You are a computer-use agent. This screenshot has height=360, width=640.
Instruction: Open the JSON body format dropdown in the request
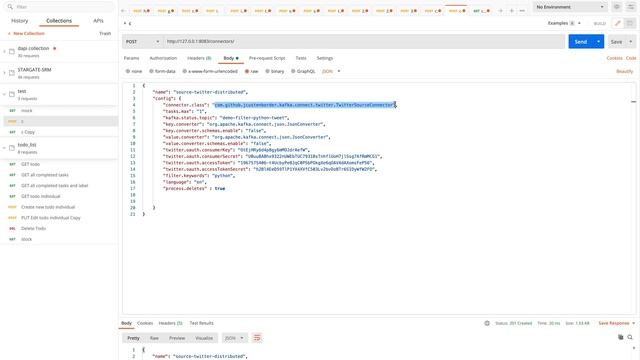[331, 71]
